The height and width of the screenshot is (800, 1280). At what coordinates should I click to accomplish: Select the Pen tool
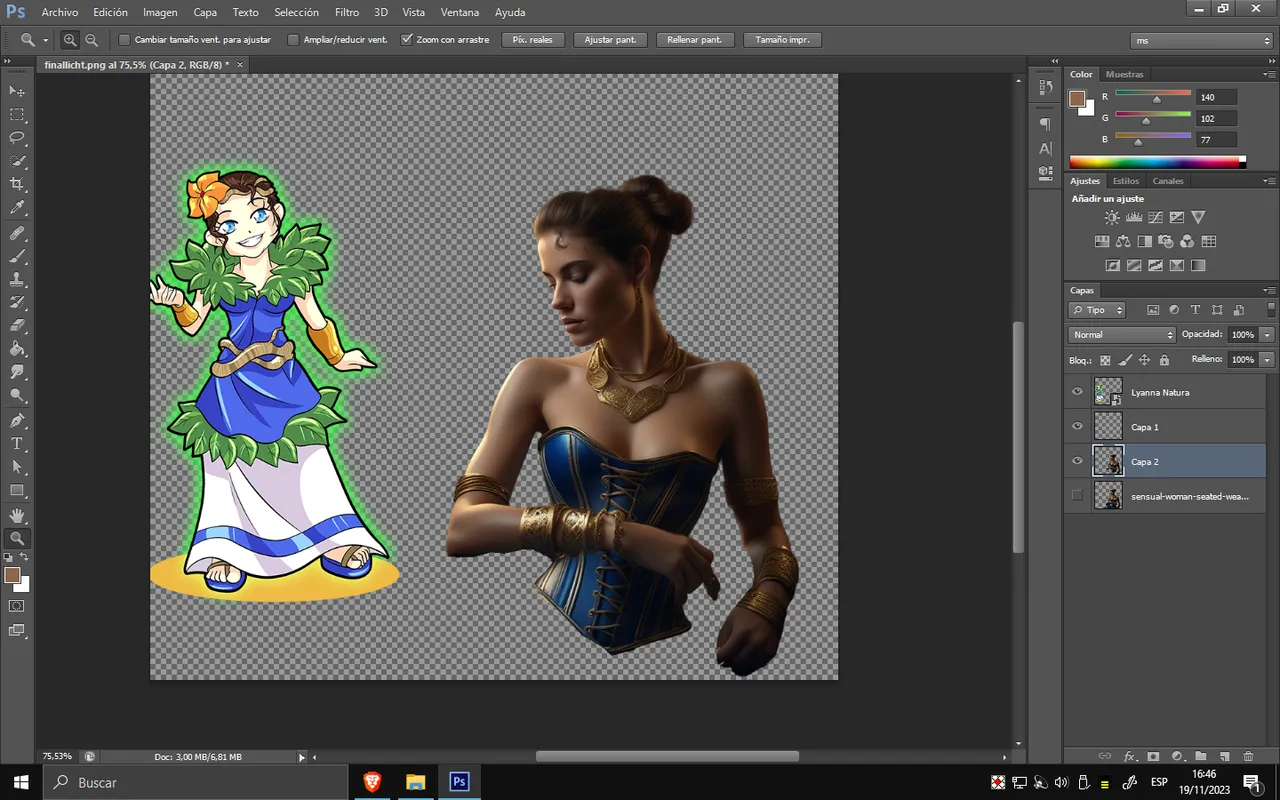[x=17, y=420]
